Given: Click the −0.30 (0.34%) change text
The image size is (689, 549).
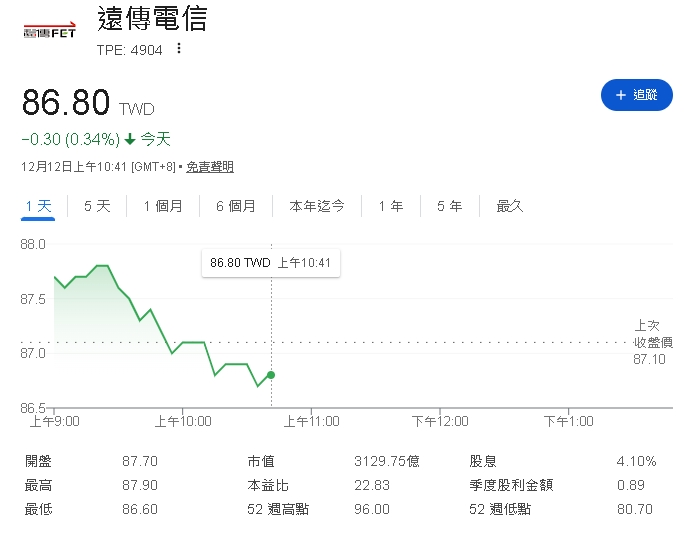Looking at the screenshot, I should 70,139.
